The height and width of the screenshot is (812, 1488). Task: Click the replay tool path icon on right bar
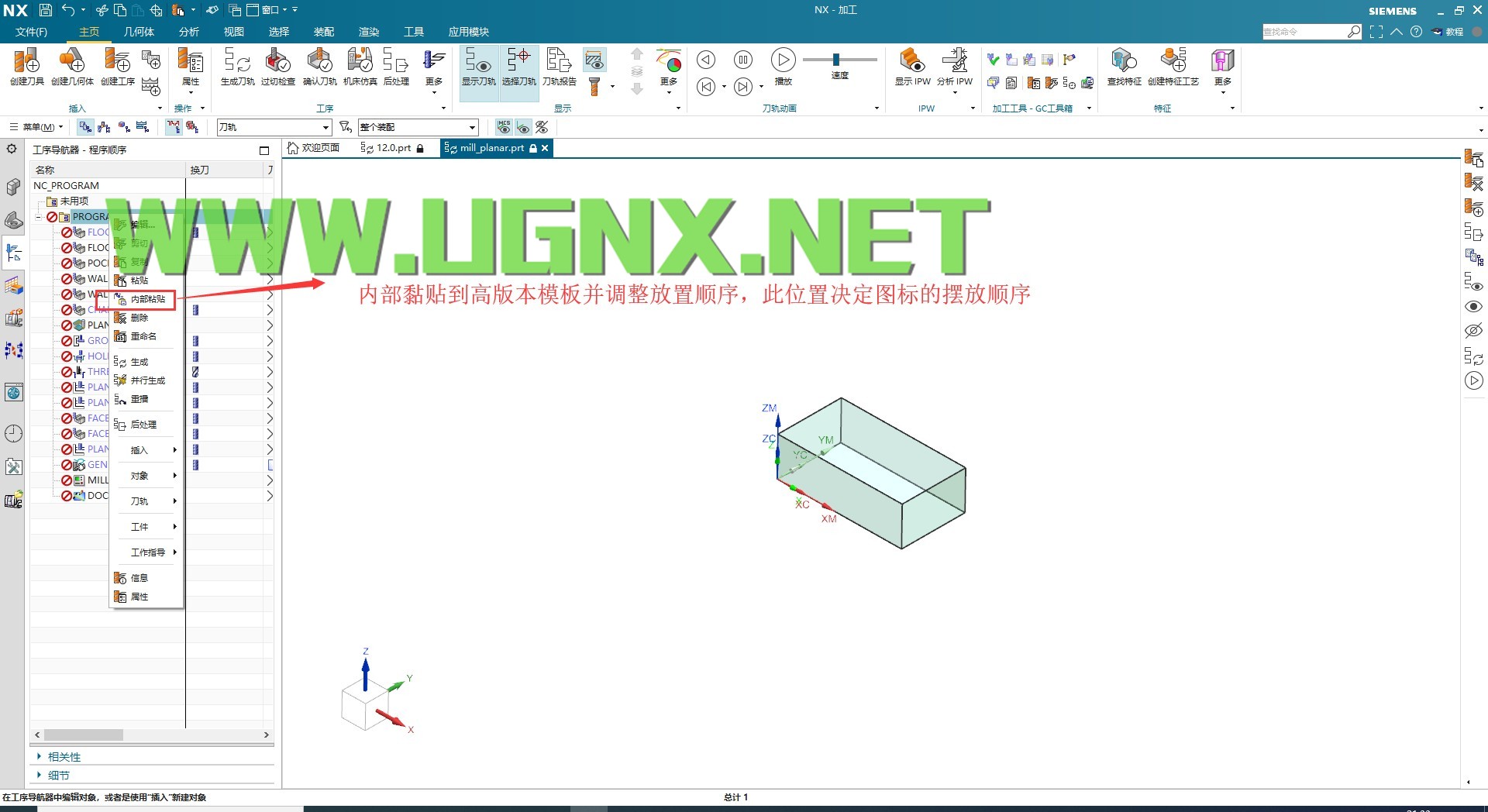[1473, 381]
